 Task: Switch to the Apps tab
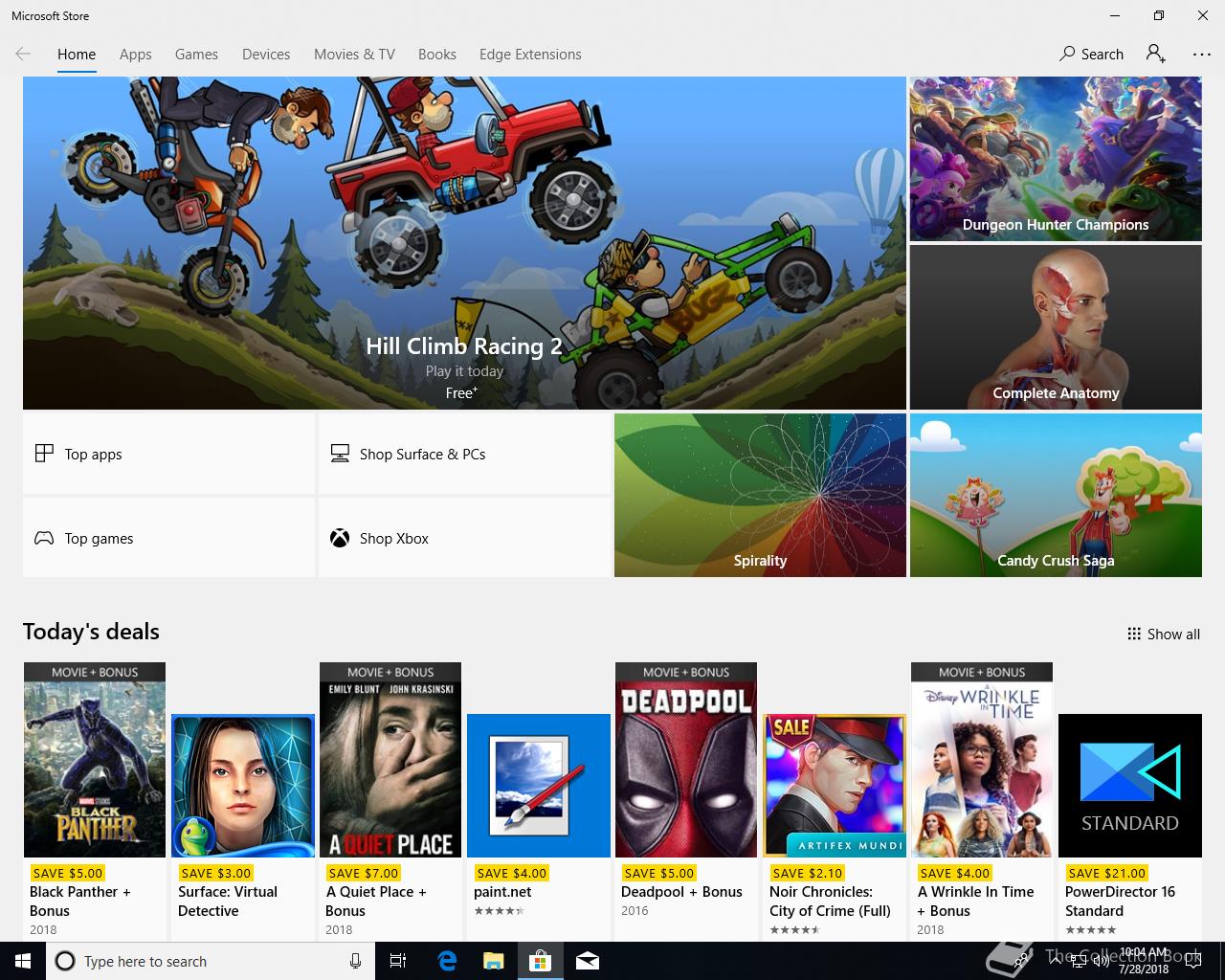[x=136, y=55]
